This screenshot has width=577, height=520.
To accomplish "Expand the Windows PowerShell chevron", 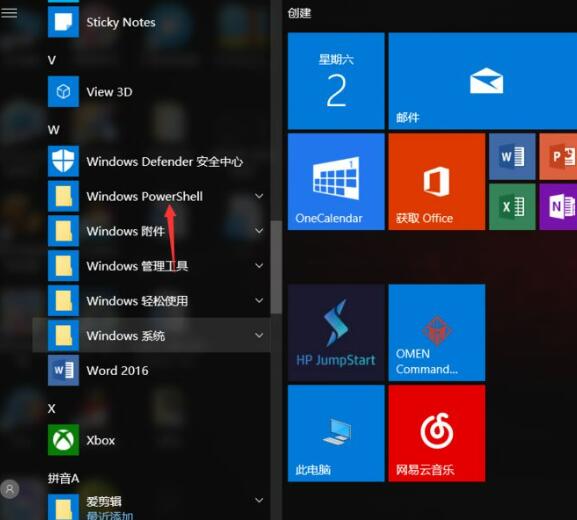I will [x=259, y=196].
